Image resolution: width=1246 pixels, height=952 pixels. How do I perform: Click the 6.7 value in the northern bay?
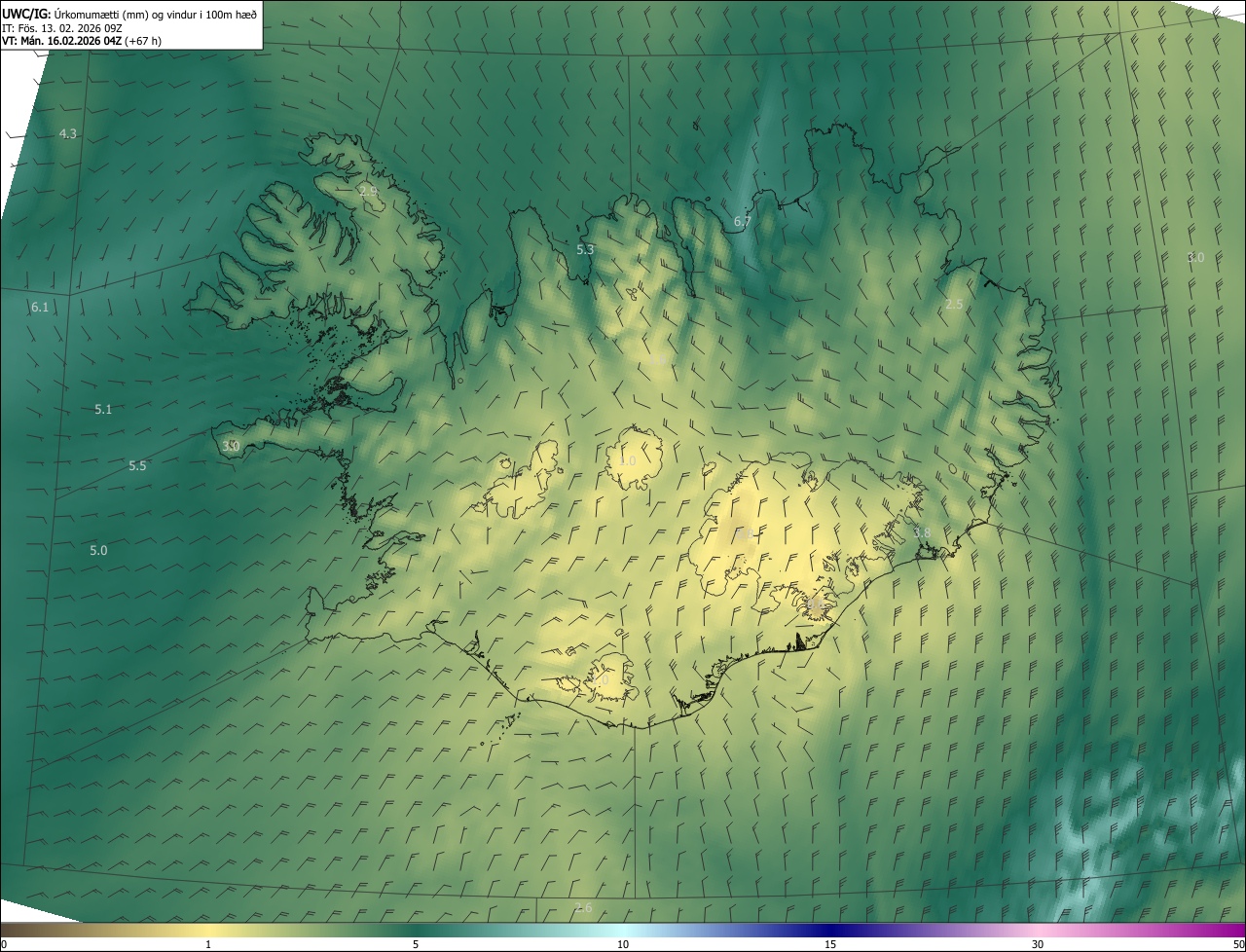click(x=743, y=221)
